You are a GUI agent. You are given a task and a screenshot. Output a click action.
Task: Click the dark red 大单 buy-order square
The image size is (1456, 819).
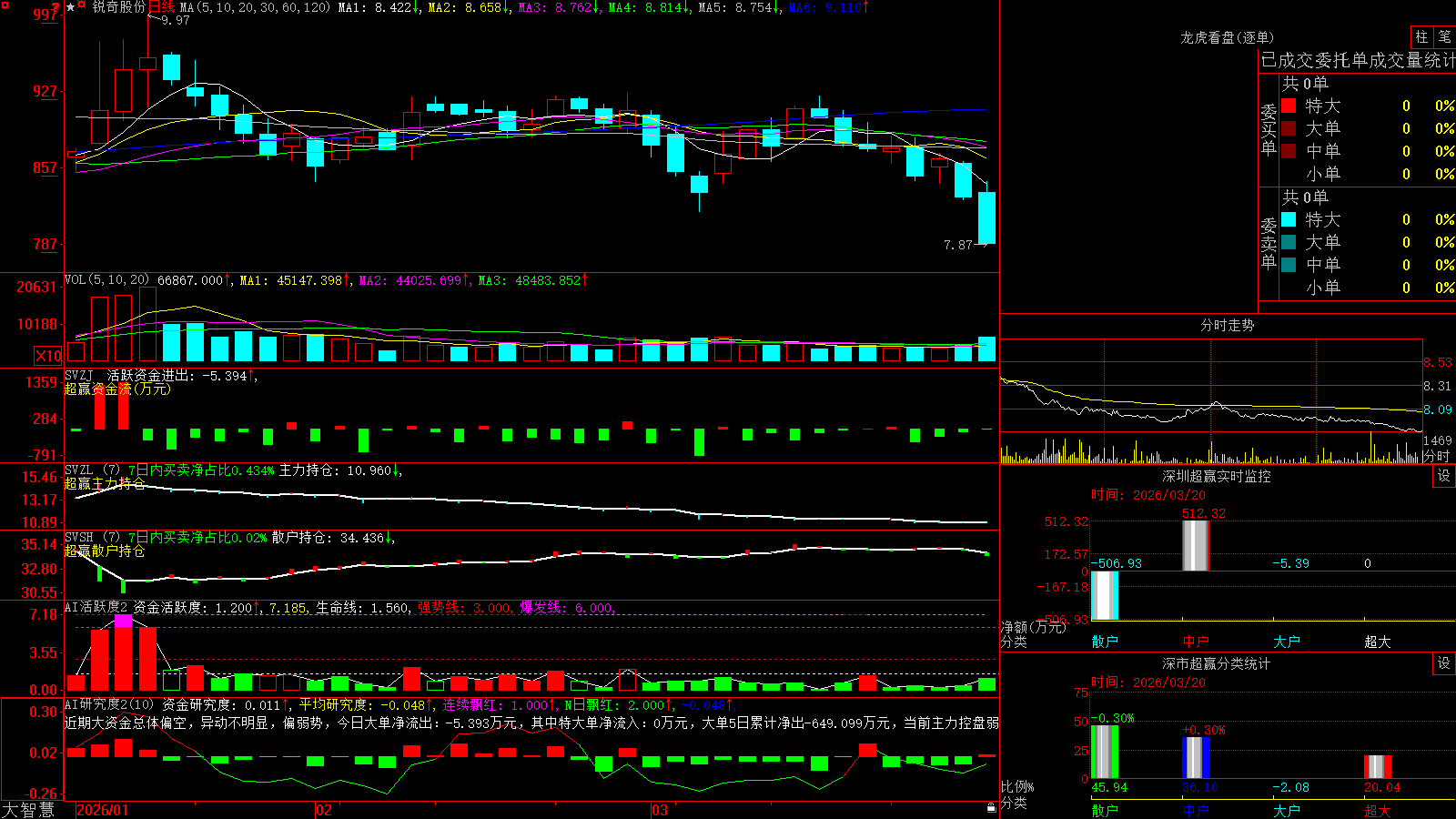1289,128
